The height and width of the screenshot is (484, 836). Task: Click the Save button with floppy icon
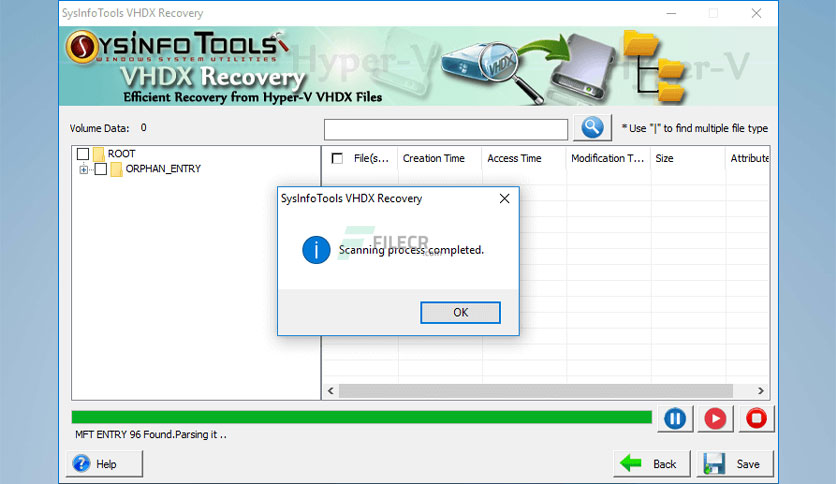(x=735, y=464)
